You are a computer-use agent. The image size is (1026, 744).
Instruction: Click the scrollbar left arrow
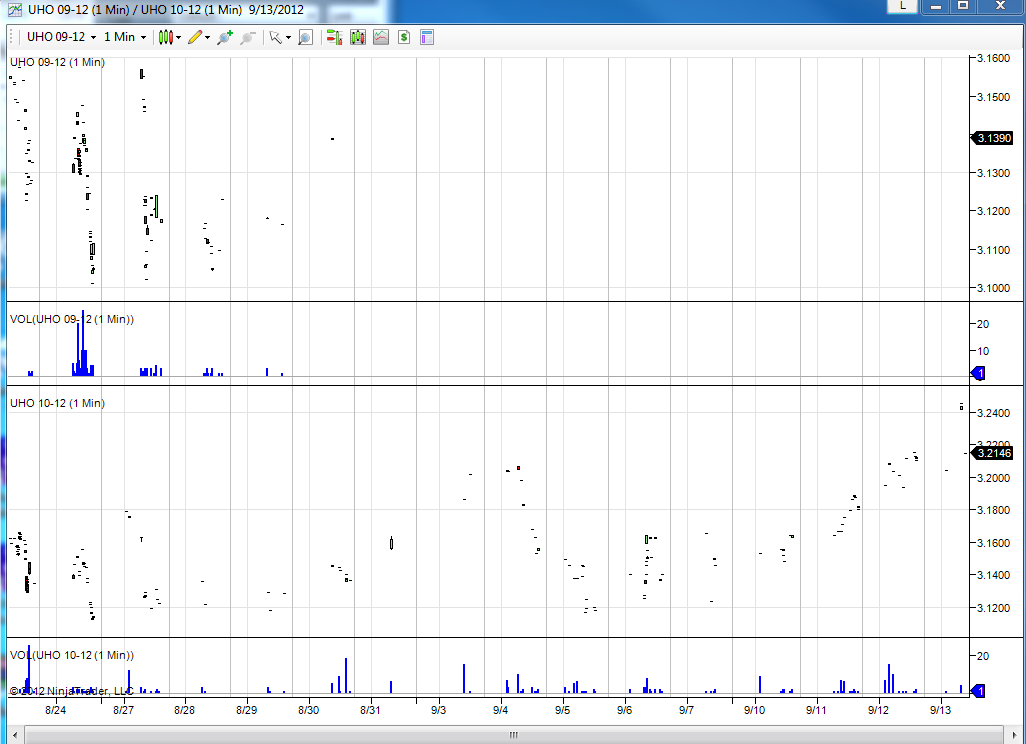pyautogui.click(x=15, y=735)
